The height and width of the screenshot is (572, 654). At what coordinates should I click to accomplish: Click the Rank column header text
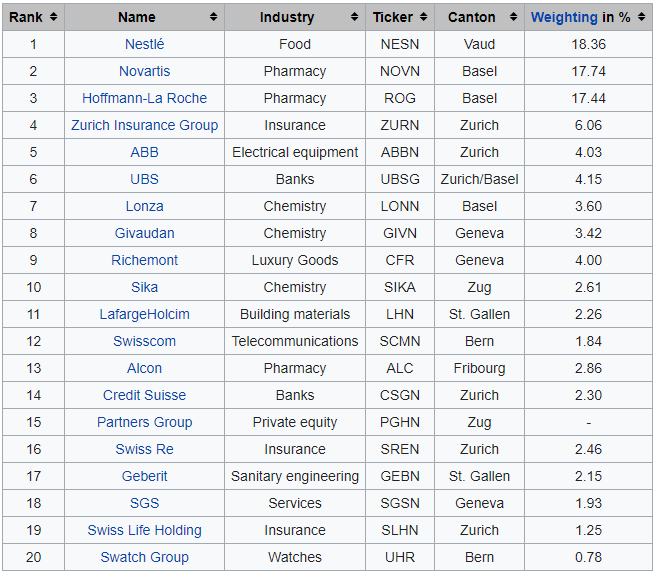(26, 18)
